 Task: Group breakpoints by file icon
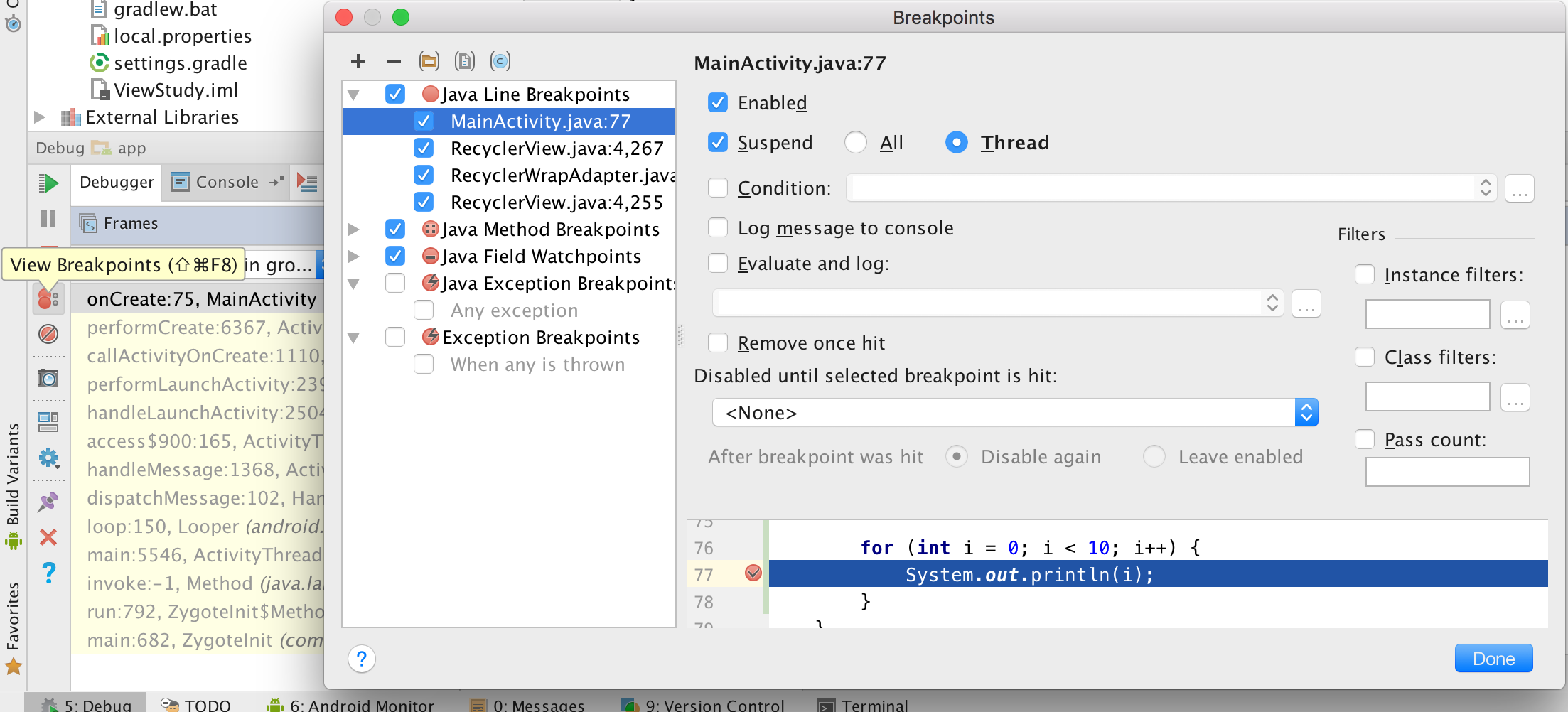(465, 62)
